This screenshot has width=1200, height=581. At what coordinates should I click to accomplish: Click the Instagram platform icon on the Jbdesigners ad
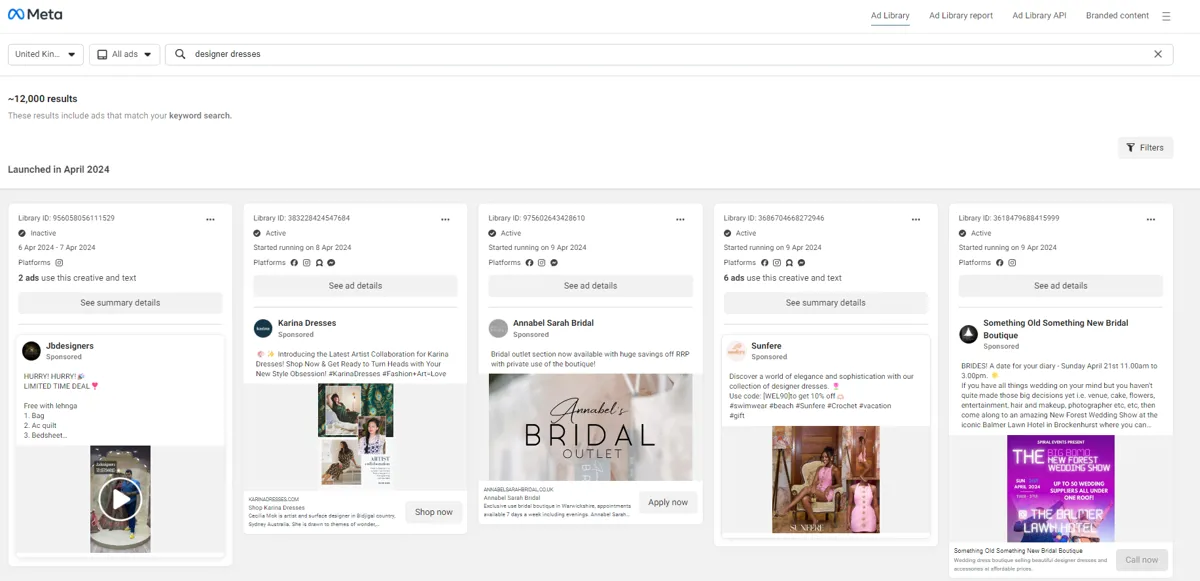pos(59,263)
